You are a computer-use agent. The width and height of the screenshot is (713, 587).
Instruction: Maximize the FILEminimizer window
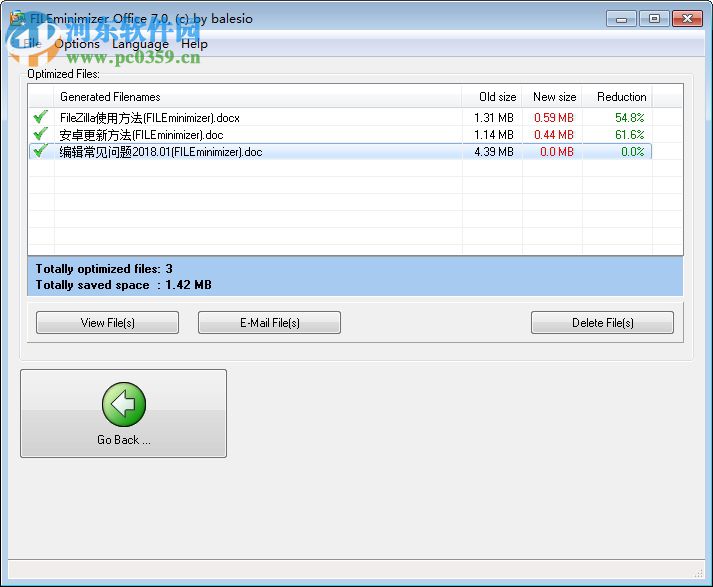point(654,19)
